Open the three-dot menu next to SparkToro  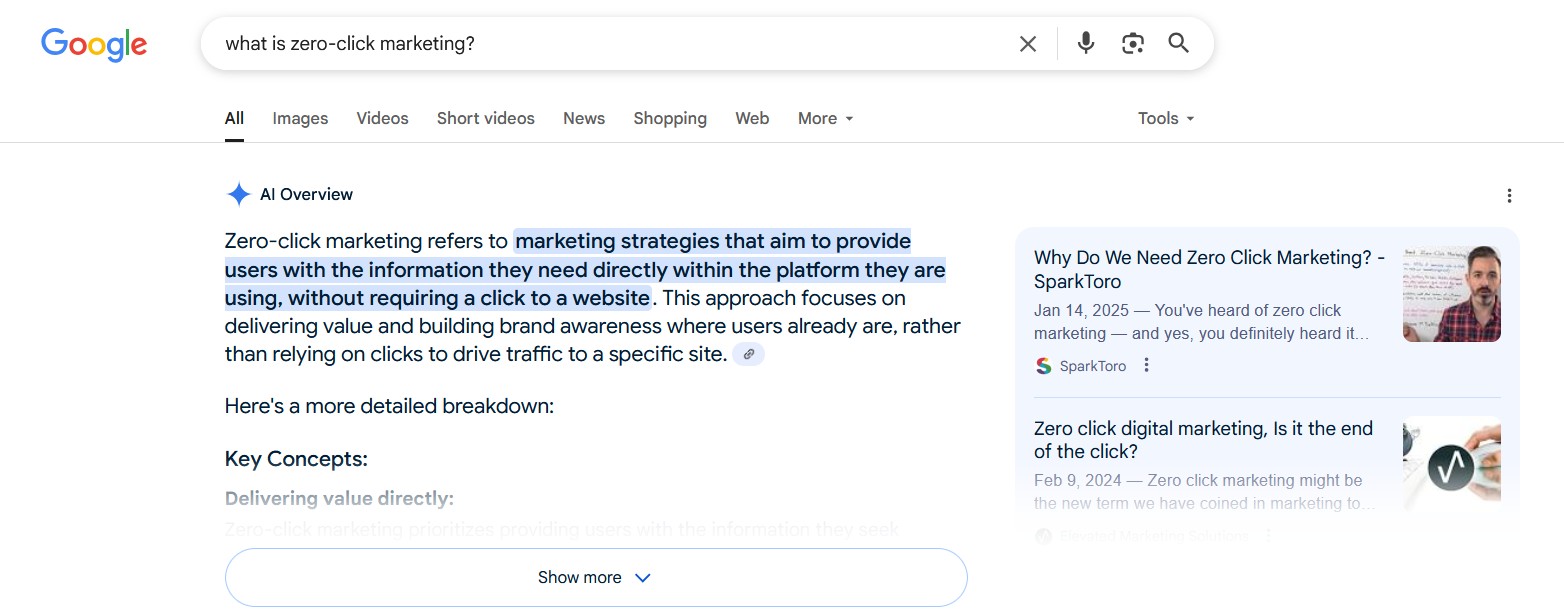[1147, 366]
